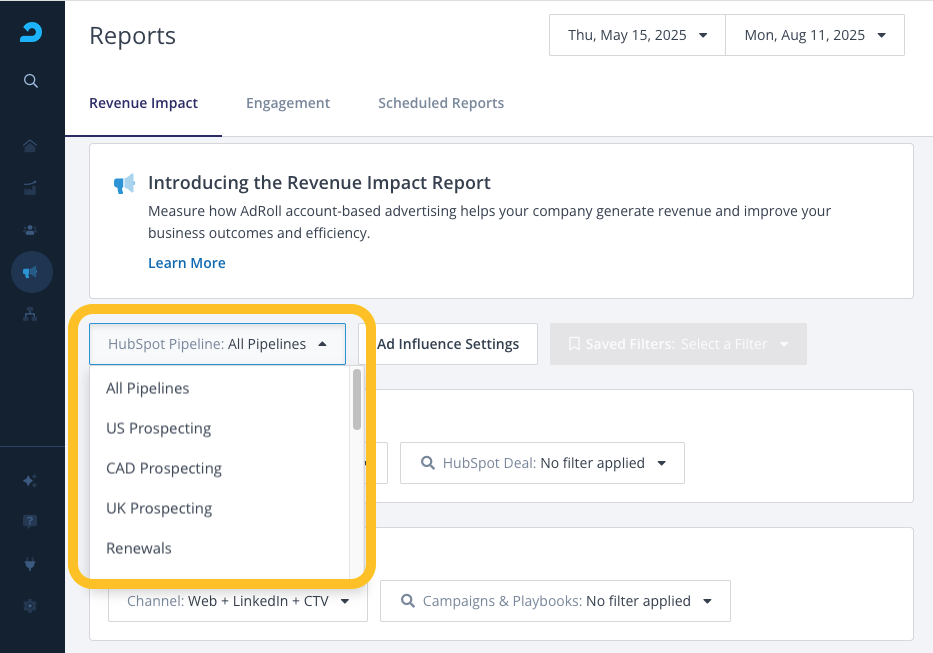The image size is (933, 653).
Task: Select the megaphone advertising icon in the sidebar
Action: 31,271
